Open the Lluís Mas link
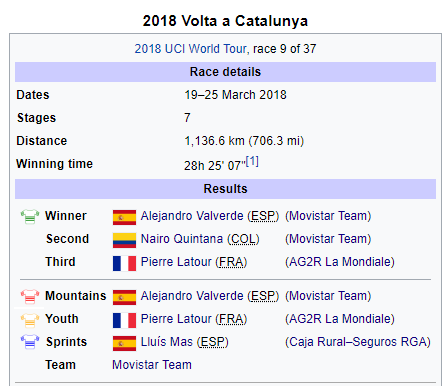Screen dimensions: 447x386 click(167, 342)
